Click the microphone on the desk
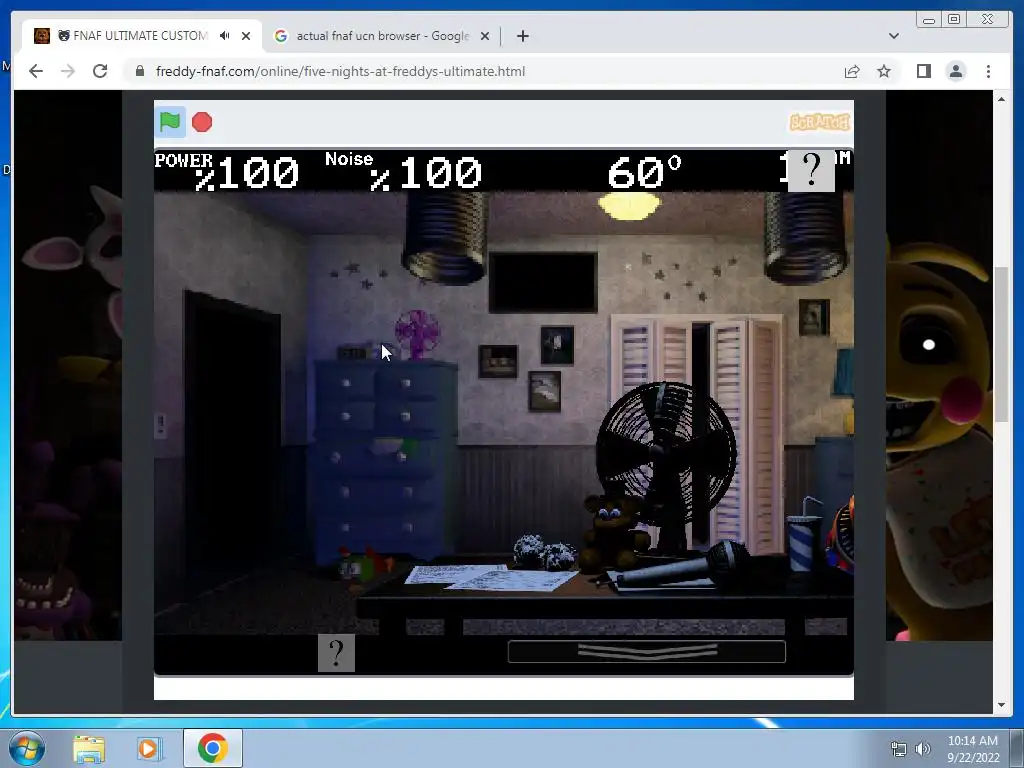Viewport: 1024px width, 768px height. pos(682,567)
